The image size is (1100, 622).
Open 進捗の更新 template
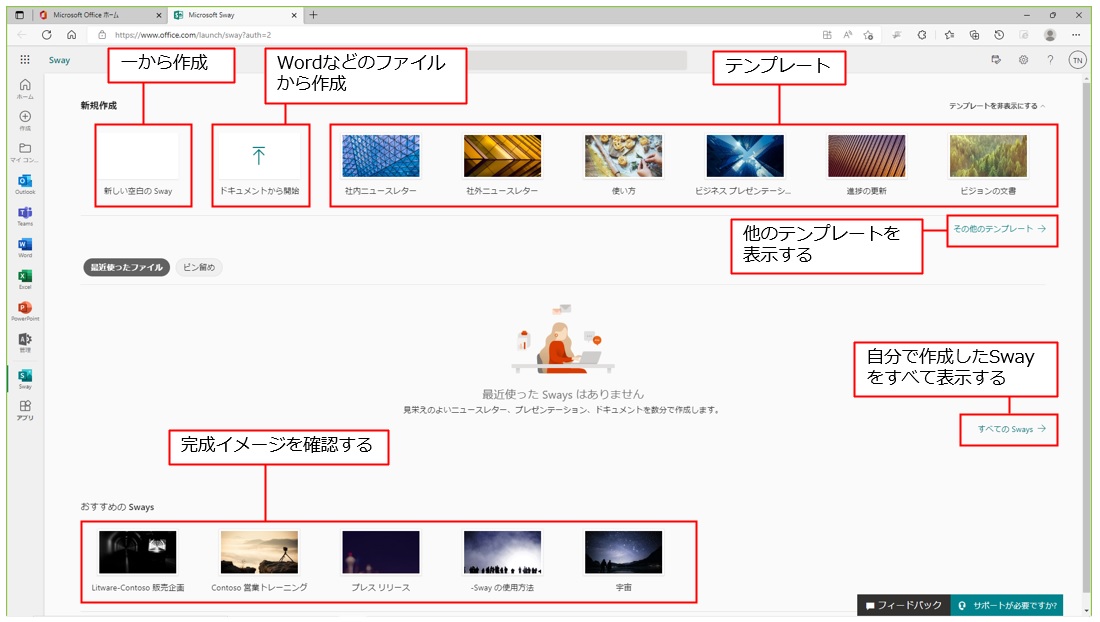(866, 165)
